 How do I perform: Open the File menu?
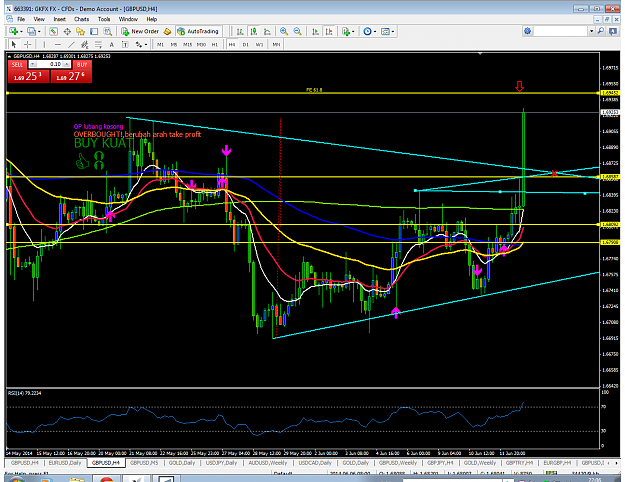click(21, 19)
